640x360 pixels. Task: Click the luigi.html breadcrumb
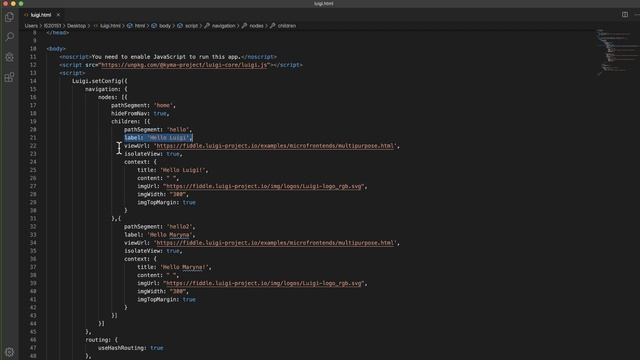[x=110, y=26]
